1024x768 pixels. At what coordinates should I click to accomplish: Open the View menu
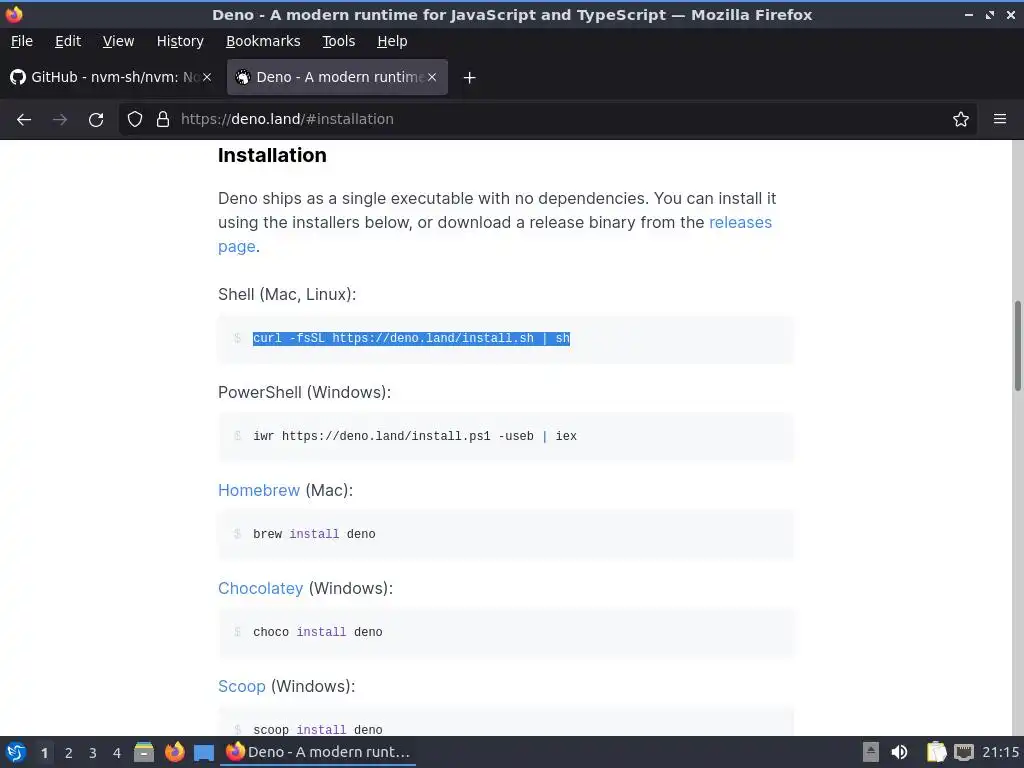[118, 41]
